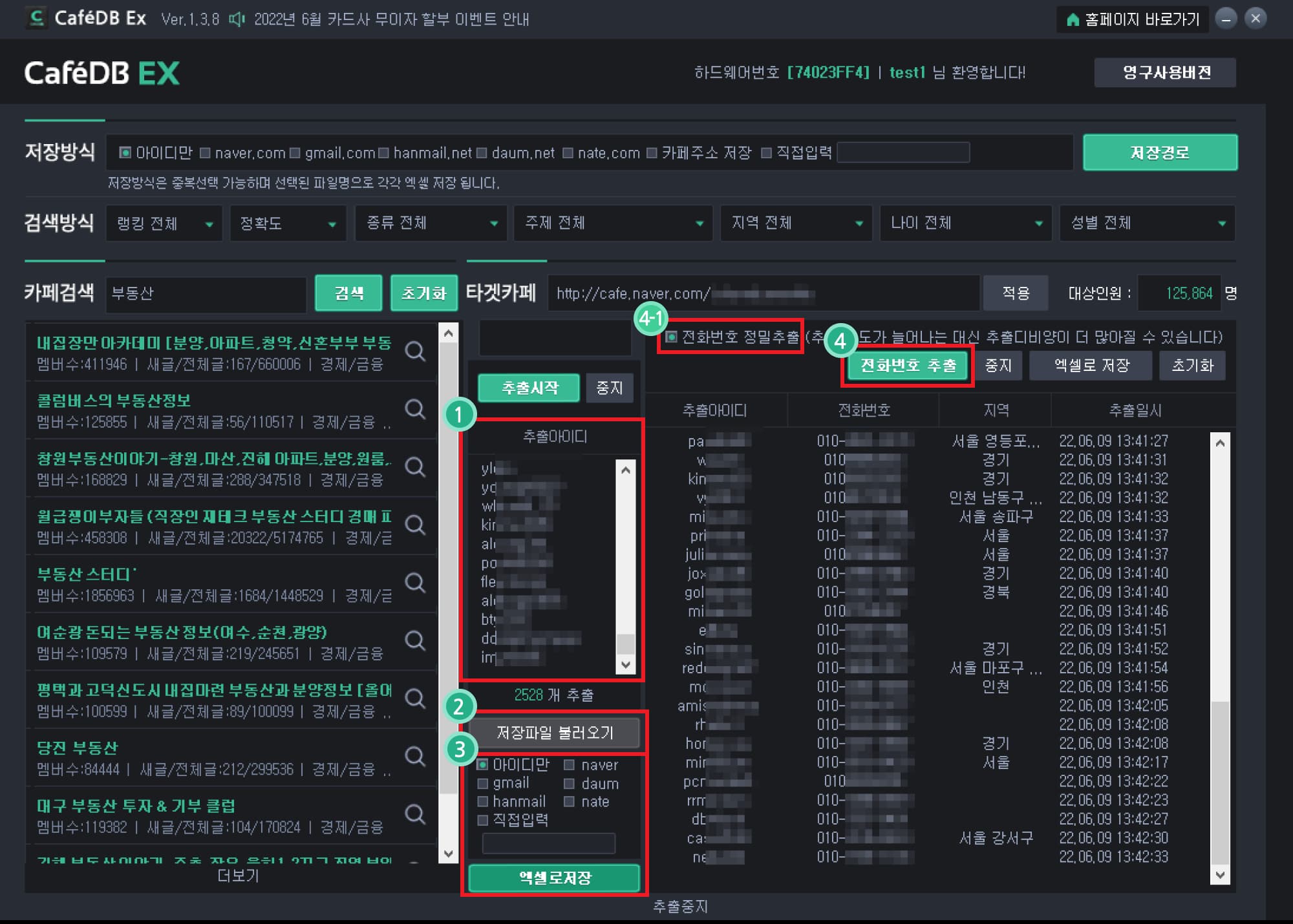Click the 적용 button for target cafe
Screen dimensions: 1293x924
tap(1016, 293)
